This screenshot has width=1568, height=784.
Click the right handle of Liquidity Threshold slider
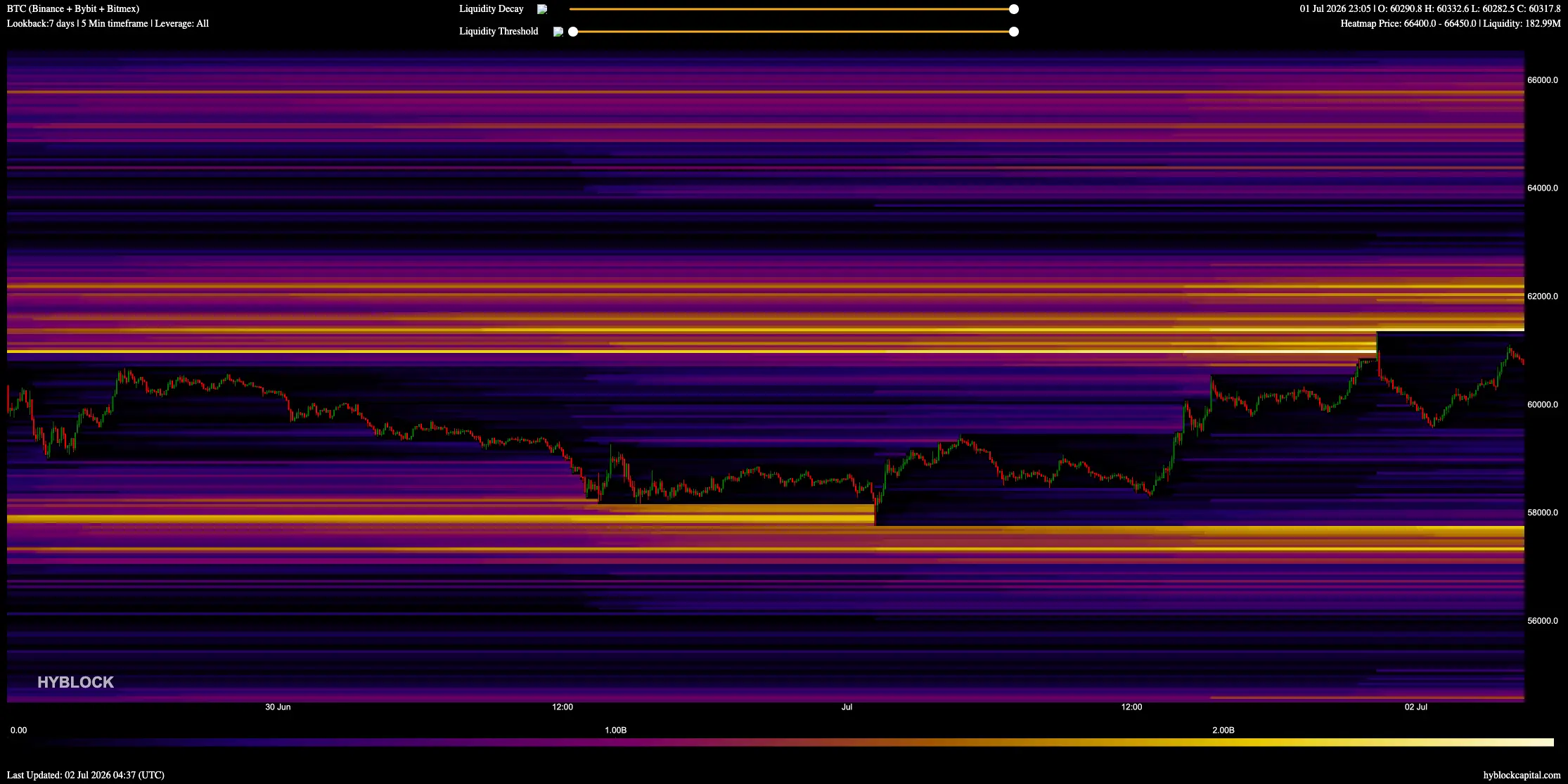click(x=1014, y=32)
